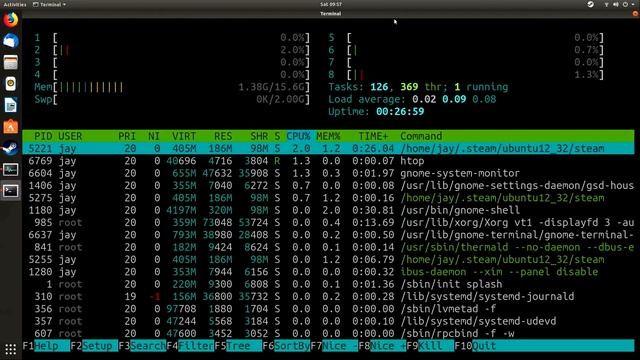Open Ubuntu Software from the dock
Image resolution: width=640 pixels, height=360 pixels.
tap(11, 127)
